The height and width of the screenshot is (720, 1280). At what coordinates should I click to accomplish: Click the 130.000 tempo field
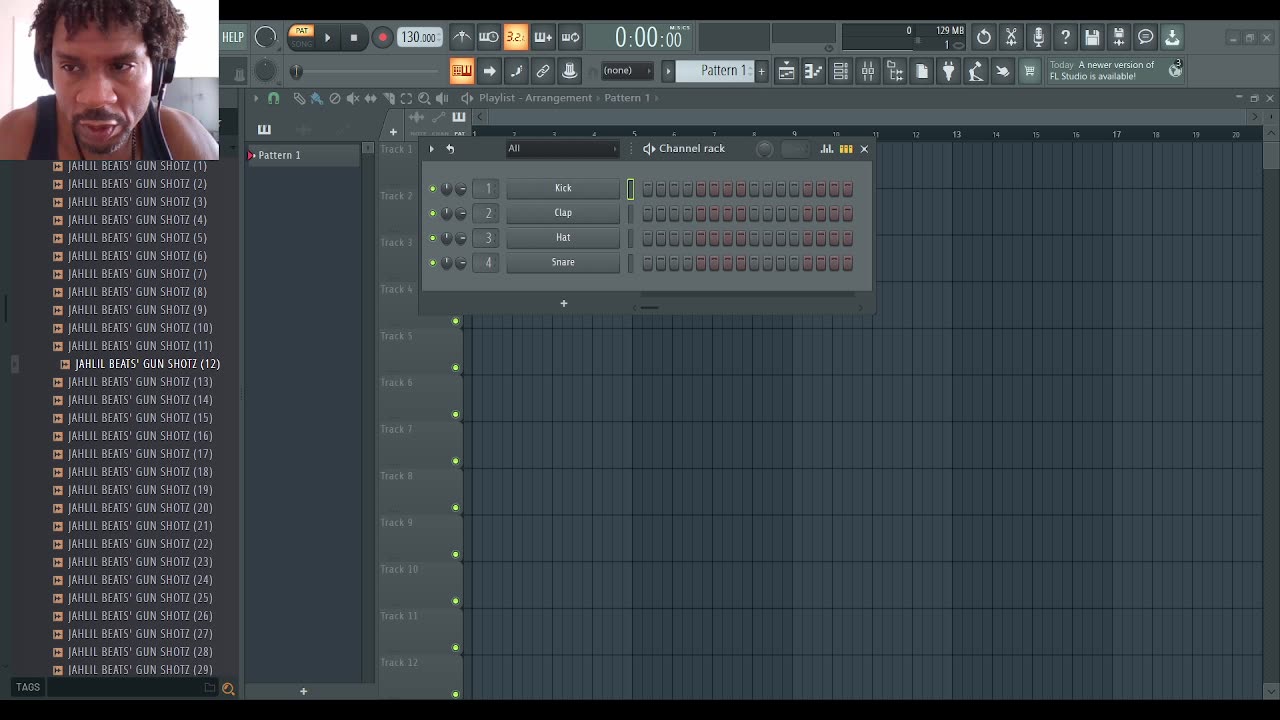coord(419,38)
